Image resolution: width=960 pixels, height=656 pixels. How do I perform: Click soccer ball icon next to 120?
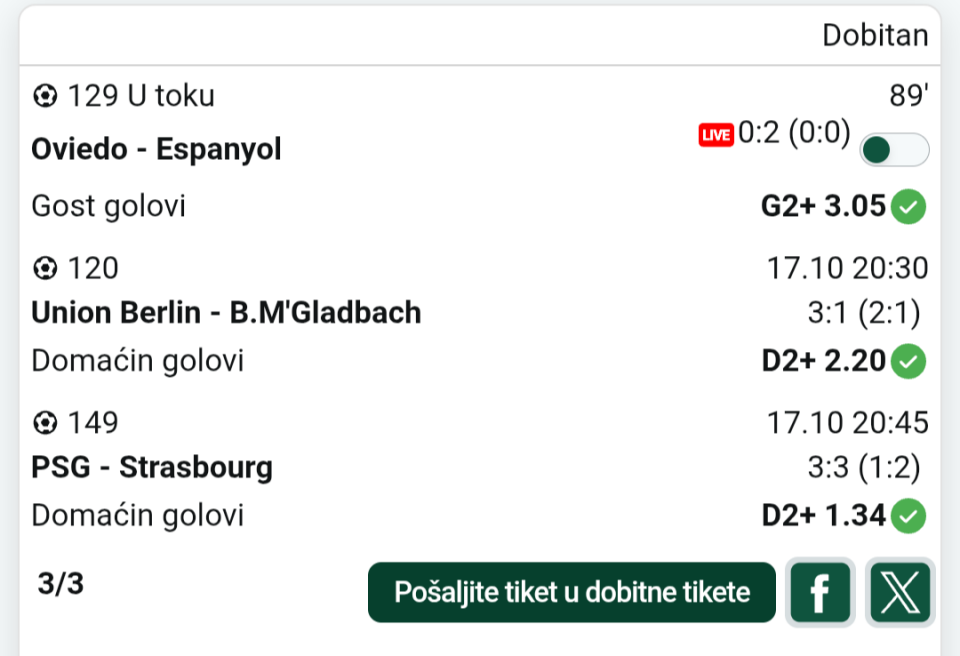(x=45, y=268)
